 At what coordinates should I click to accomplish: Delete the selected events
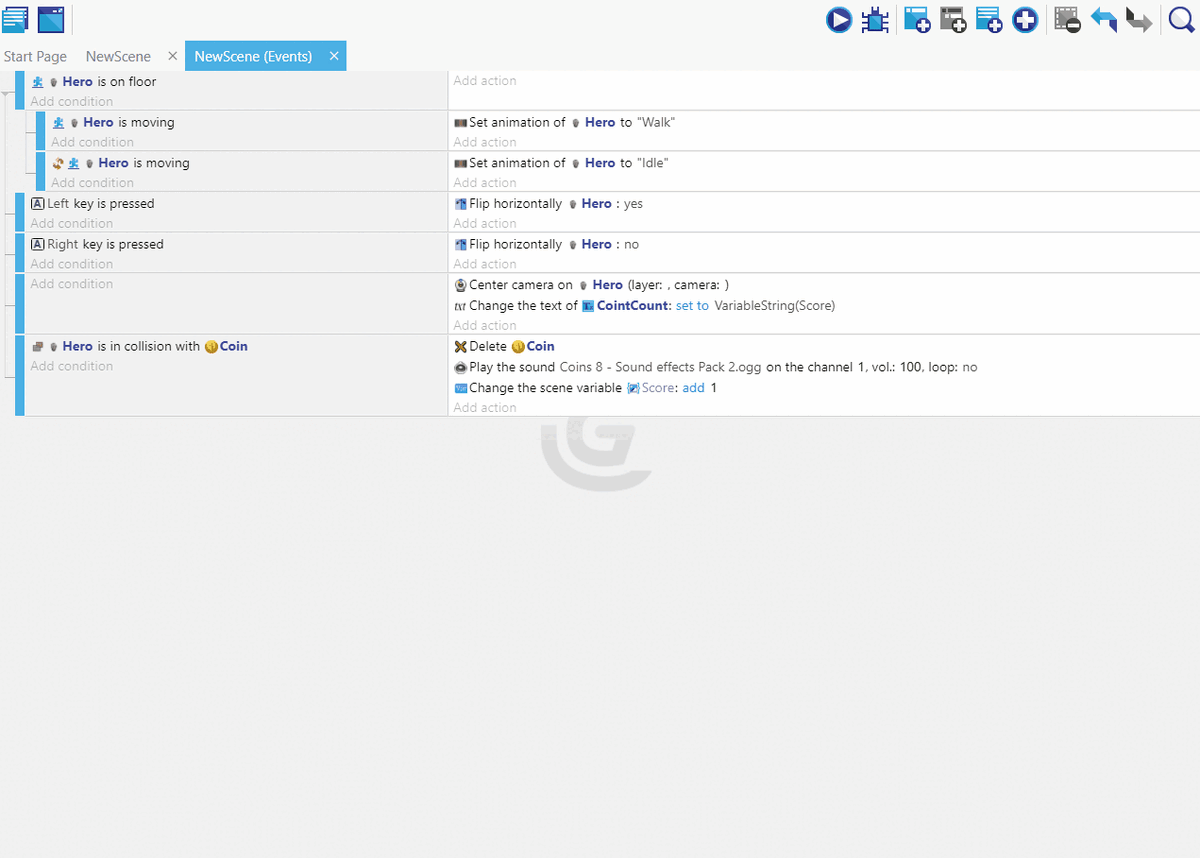[x=1068, y=20]
